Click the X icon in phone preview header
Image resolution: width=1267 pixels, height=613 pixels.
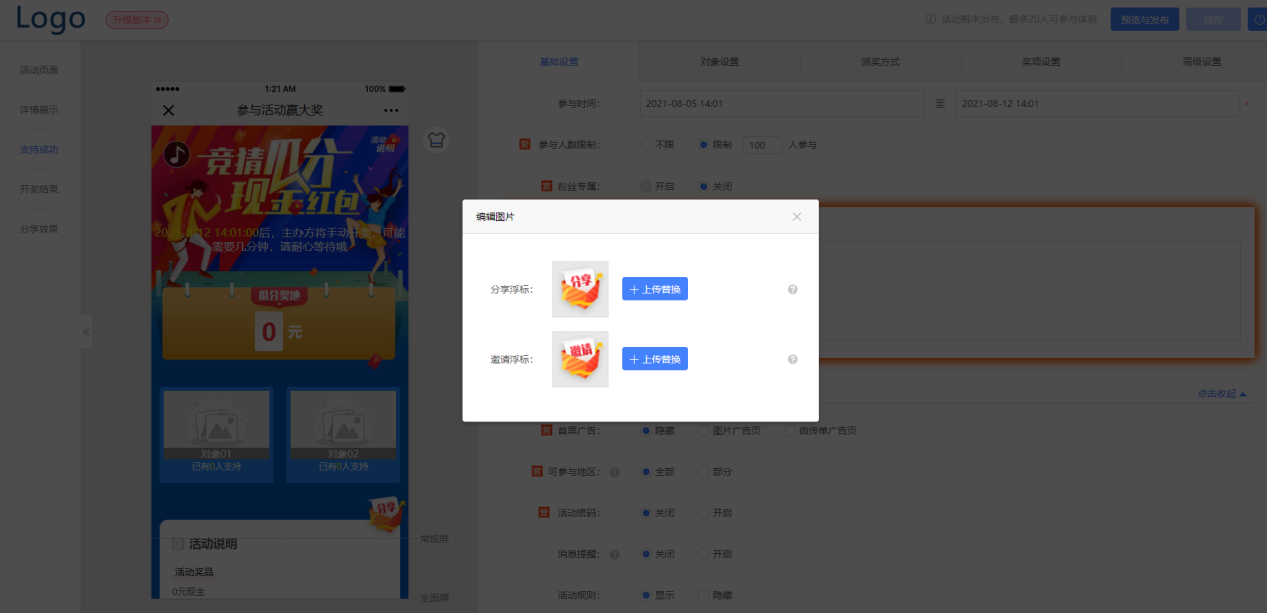(x=168, y=110)
